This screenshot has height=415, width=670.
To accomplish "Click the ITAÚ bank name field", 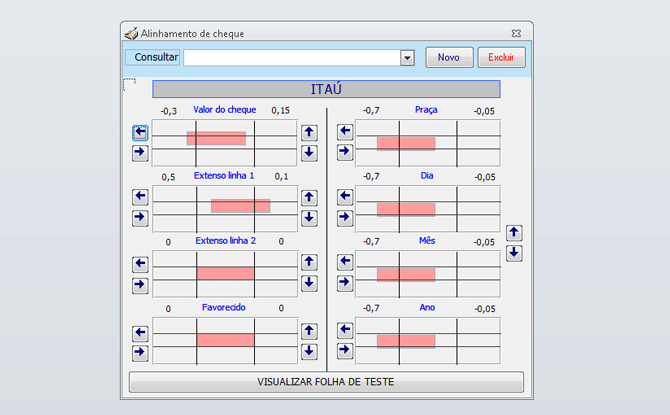I will point(326,89).
